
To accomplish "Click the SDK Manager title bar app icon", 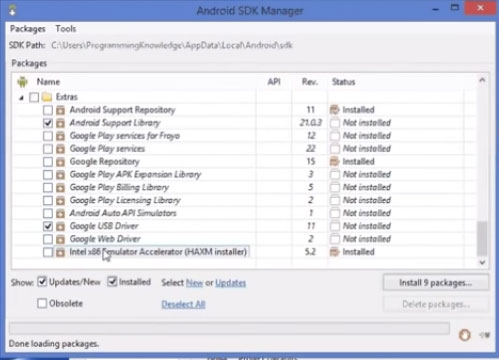I will (13, 10).
